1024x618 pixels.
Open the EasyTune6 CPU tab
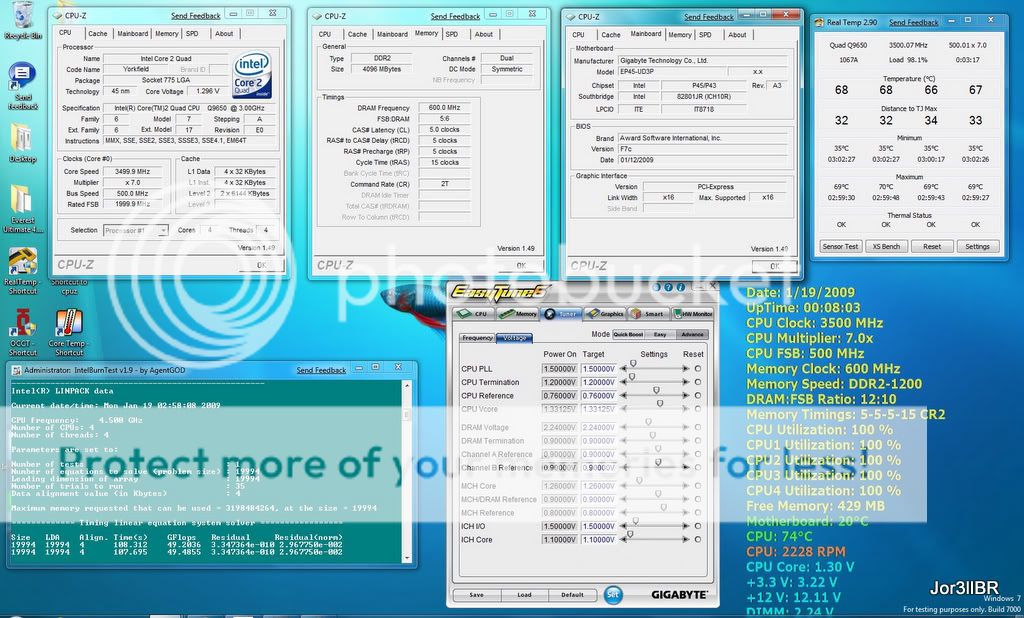point(474,314)
